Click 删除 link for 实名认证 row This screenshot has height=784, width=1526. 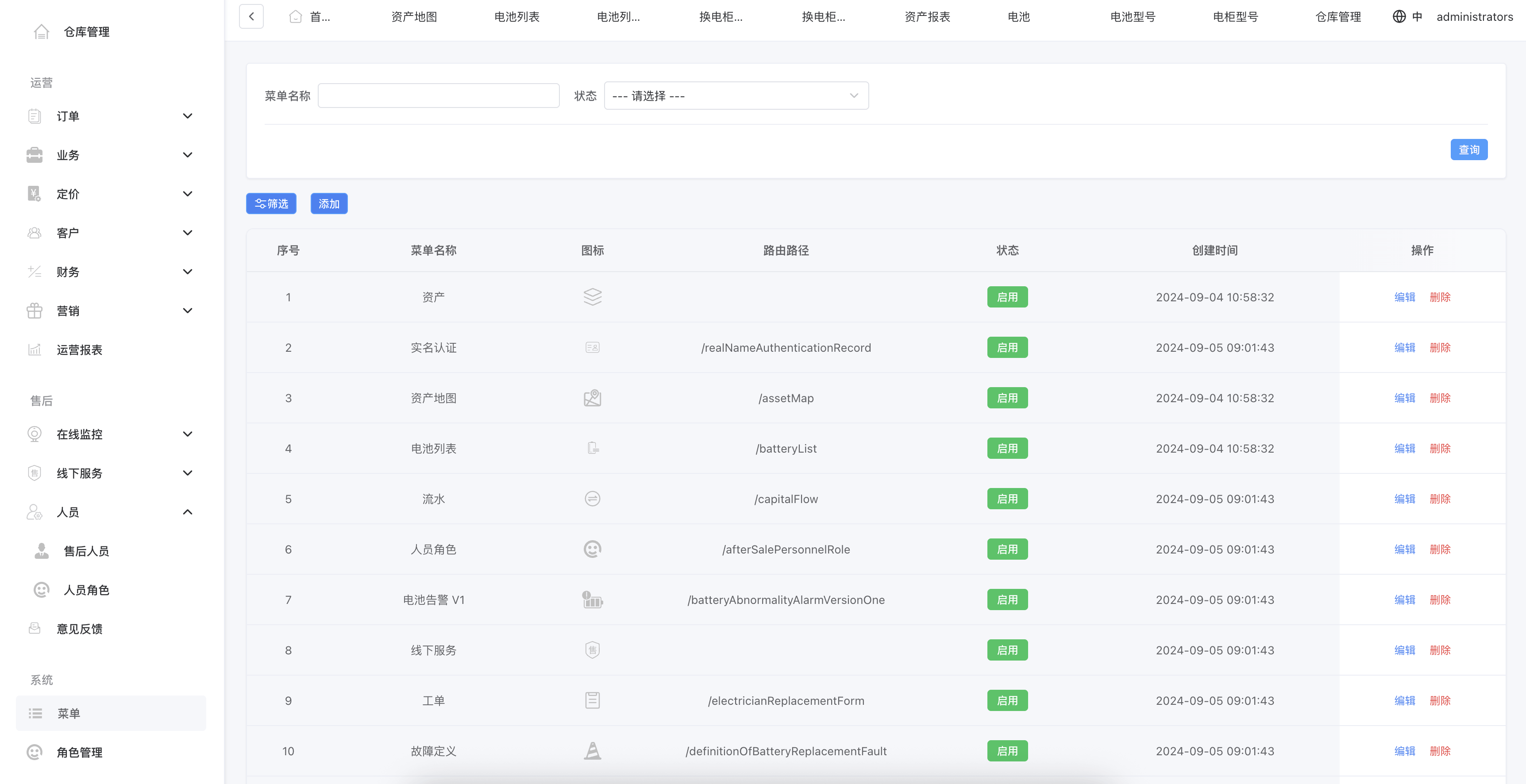point(1440,348)
